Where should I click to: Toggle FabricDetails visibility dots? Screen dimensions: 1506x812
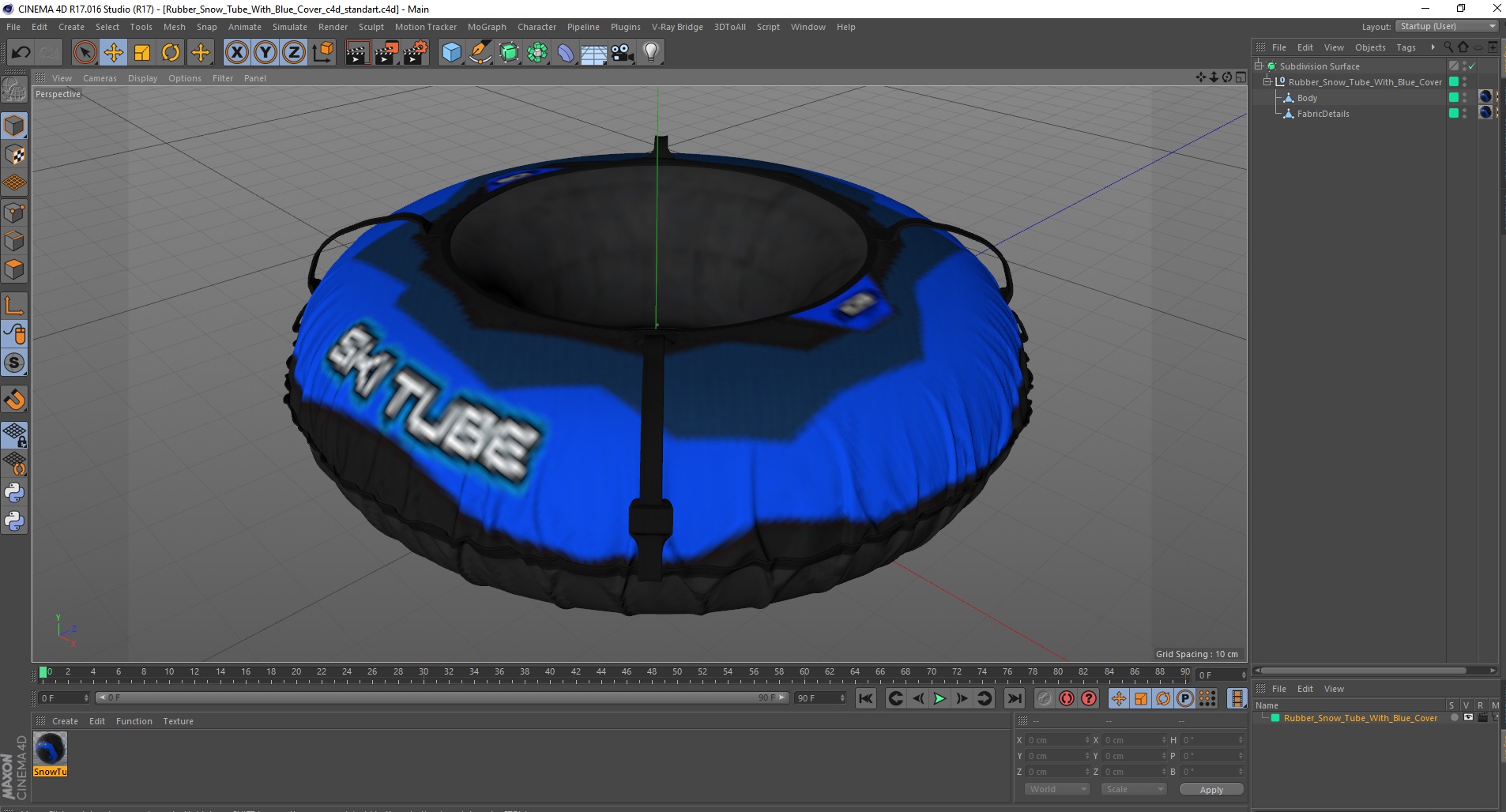1464,113
